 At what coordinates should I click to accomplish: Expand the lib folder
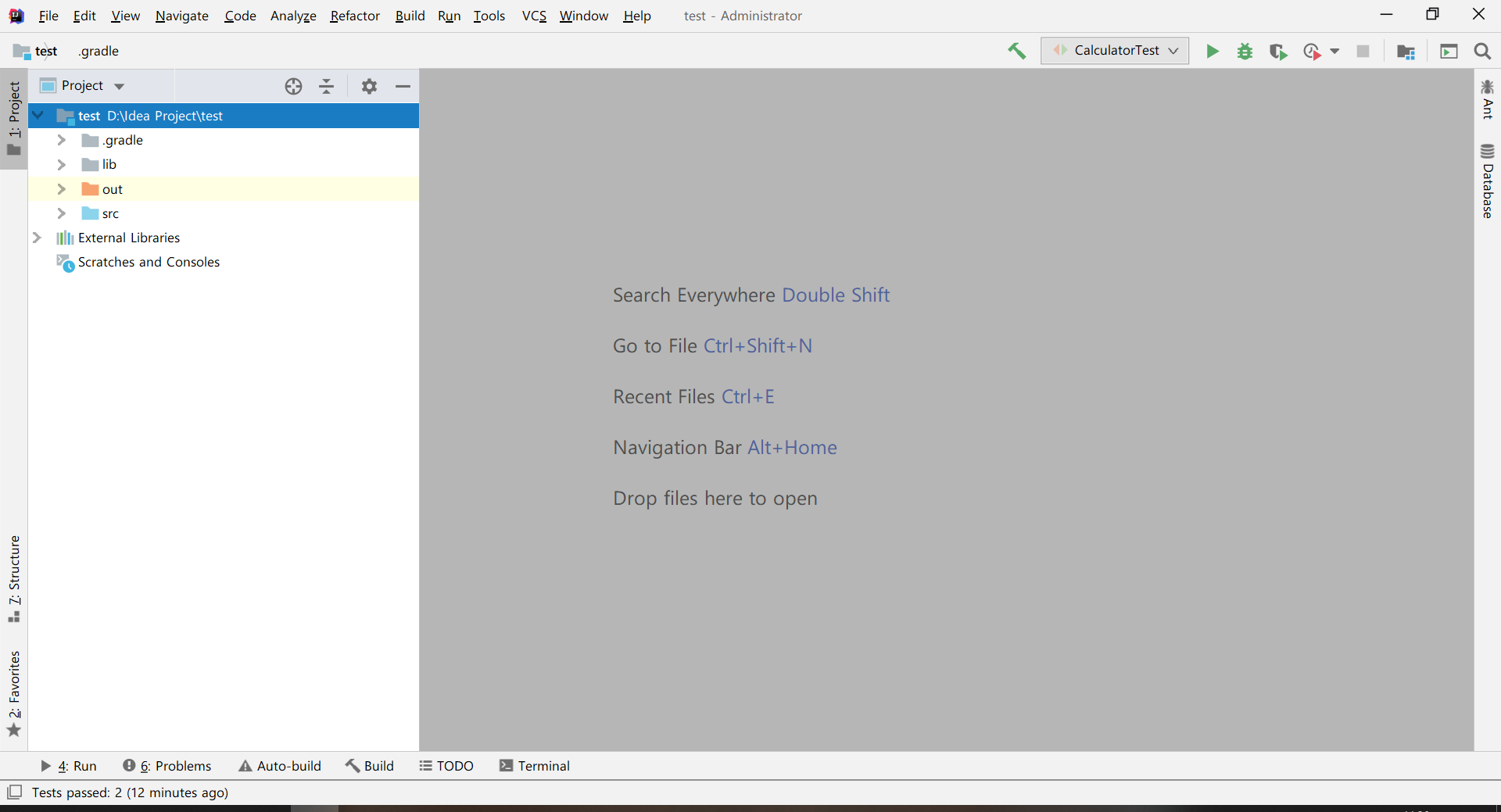coord(61,164)
